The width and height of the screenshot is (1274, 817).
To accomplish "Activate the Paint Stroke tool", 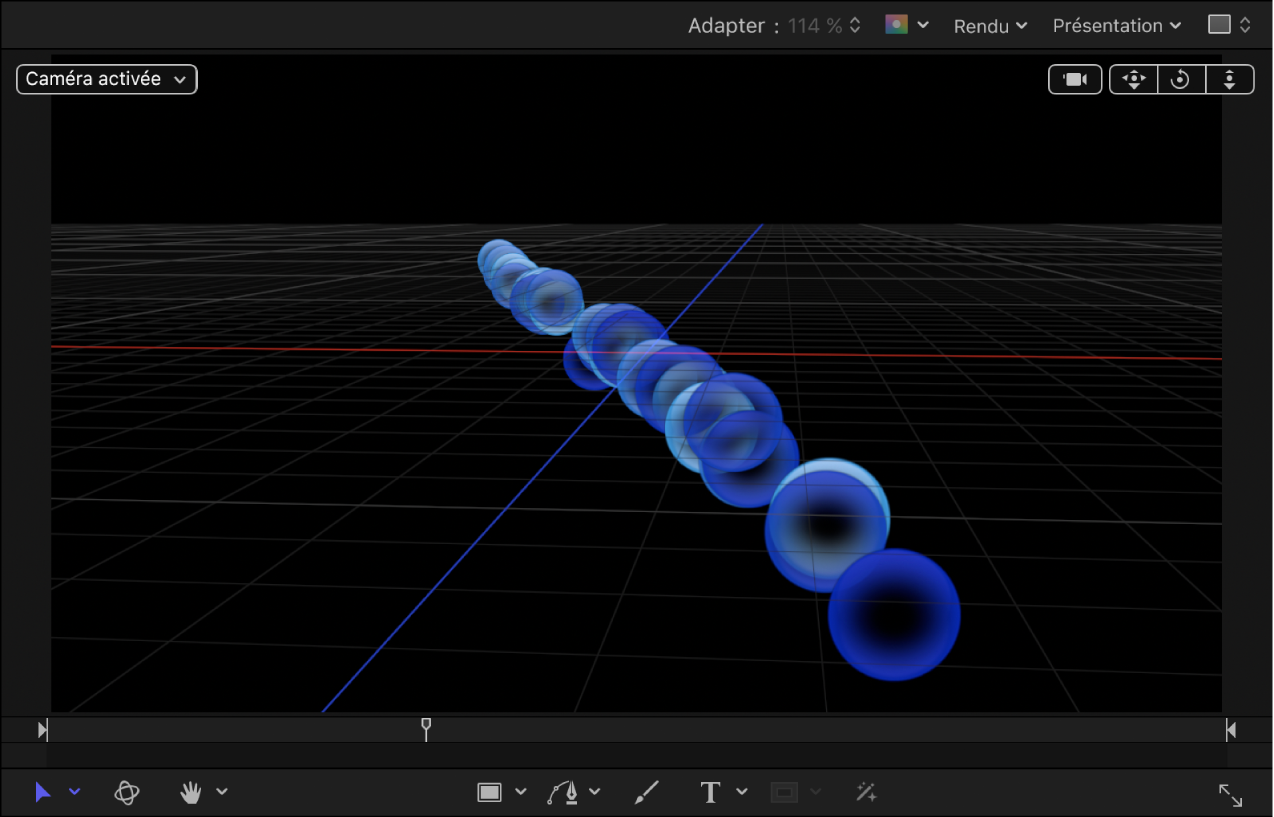I will click(646, 791).
